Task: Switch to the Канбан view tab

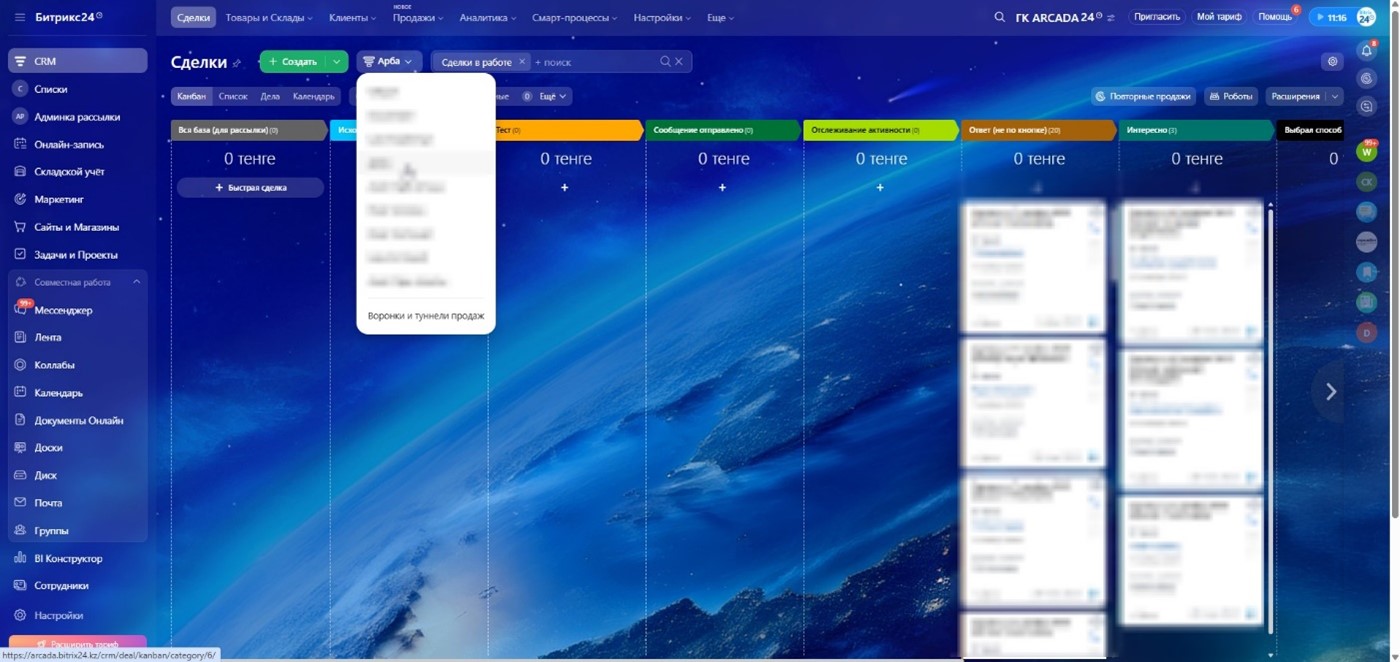Action: coord(192,96)
